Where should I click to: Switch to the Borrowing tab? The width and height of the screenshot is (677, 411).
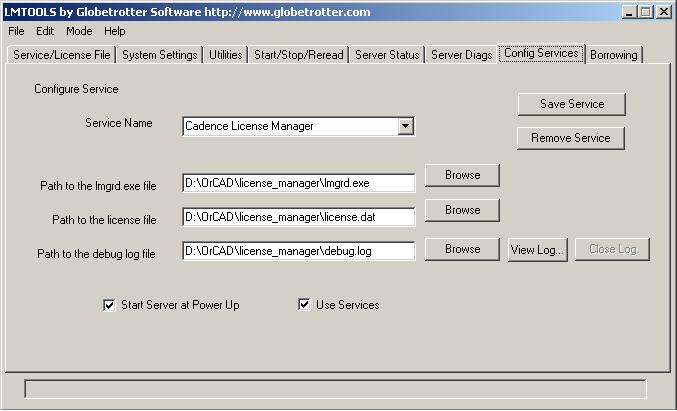(614, 55)
